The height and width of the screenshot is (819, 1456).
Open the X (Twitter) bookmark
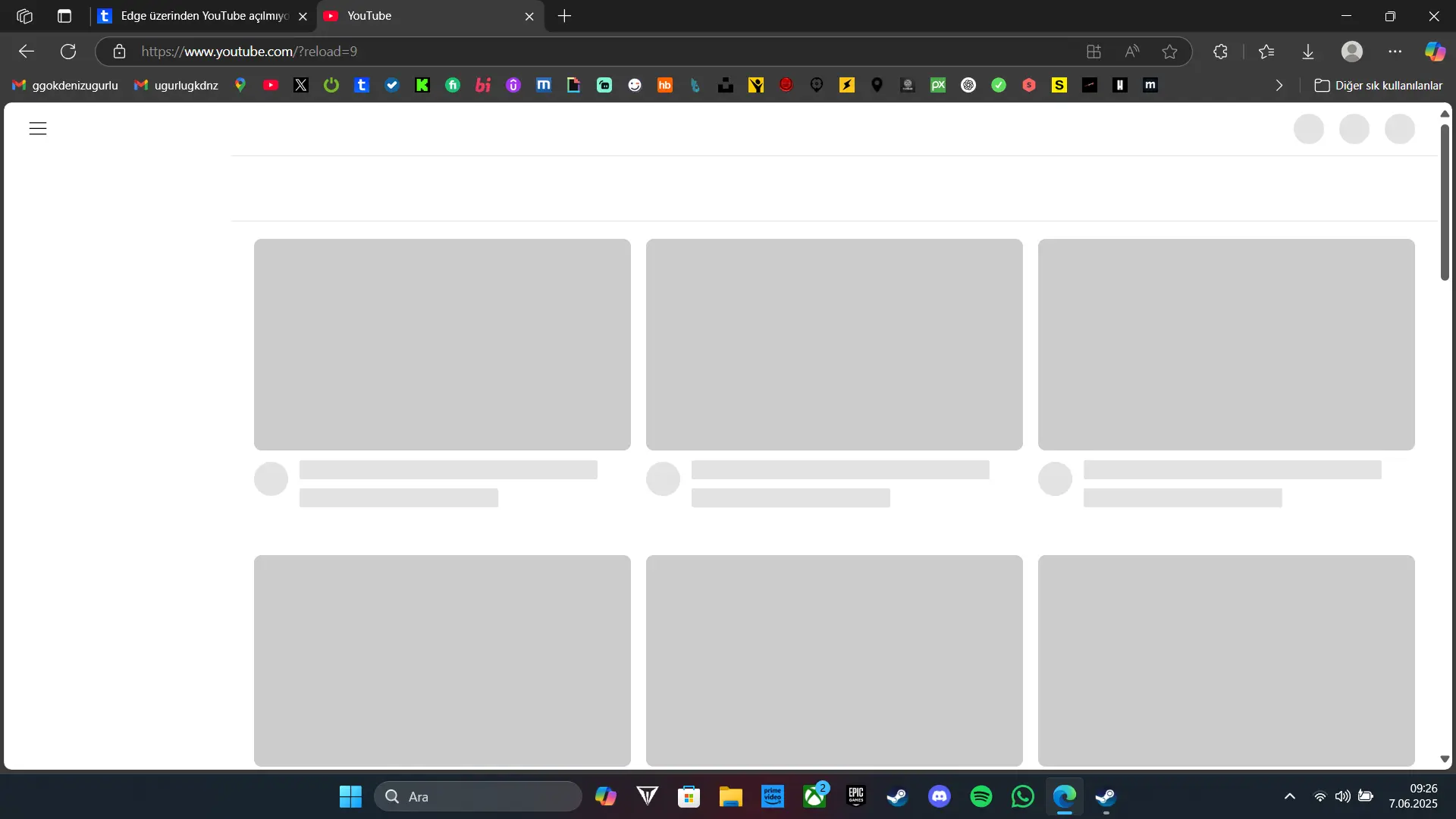coord(301,85)
